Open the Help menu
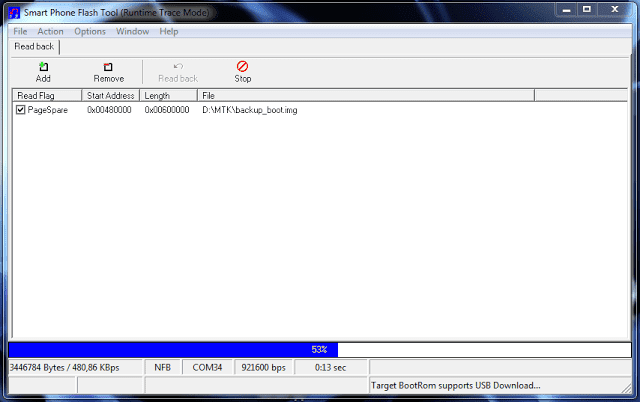Screen dimensions: 640x402 [169, 31]
